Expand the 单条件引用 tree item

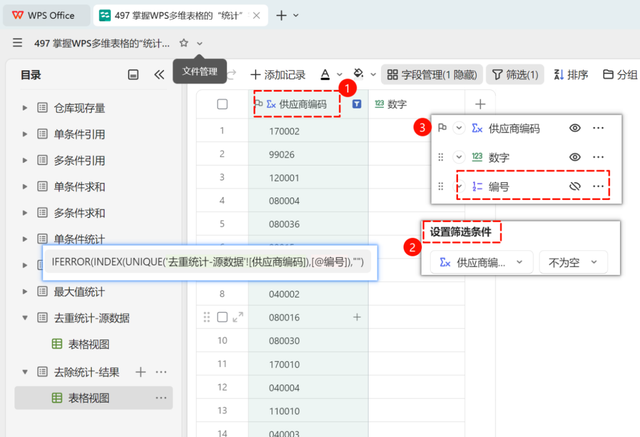point(24,134)
